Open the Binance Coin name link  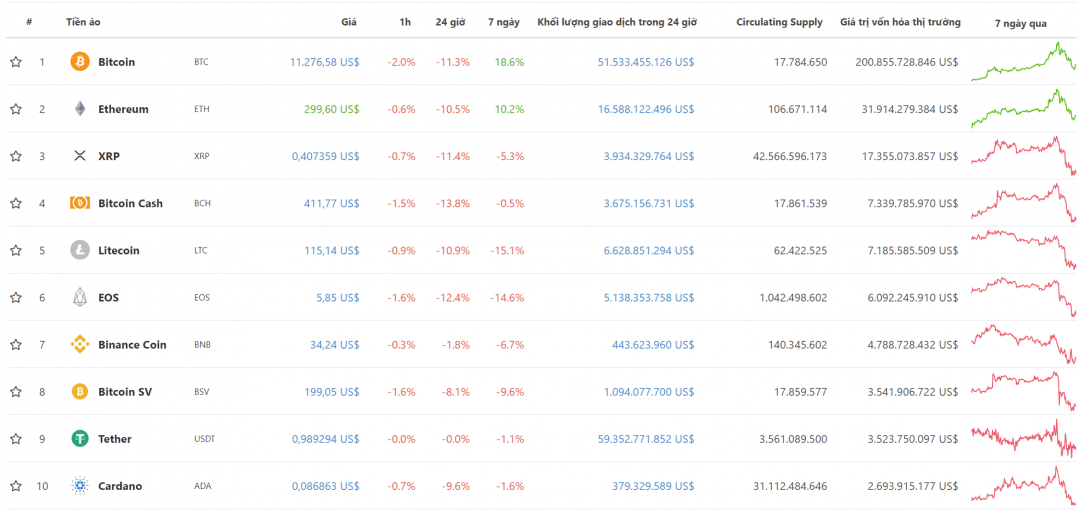(x=132, y=344)
